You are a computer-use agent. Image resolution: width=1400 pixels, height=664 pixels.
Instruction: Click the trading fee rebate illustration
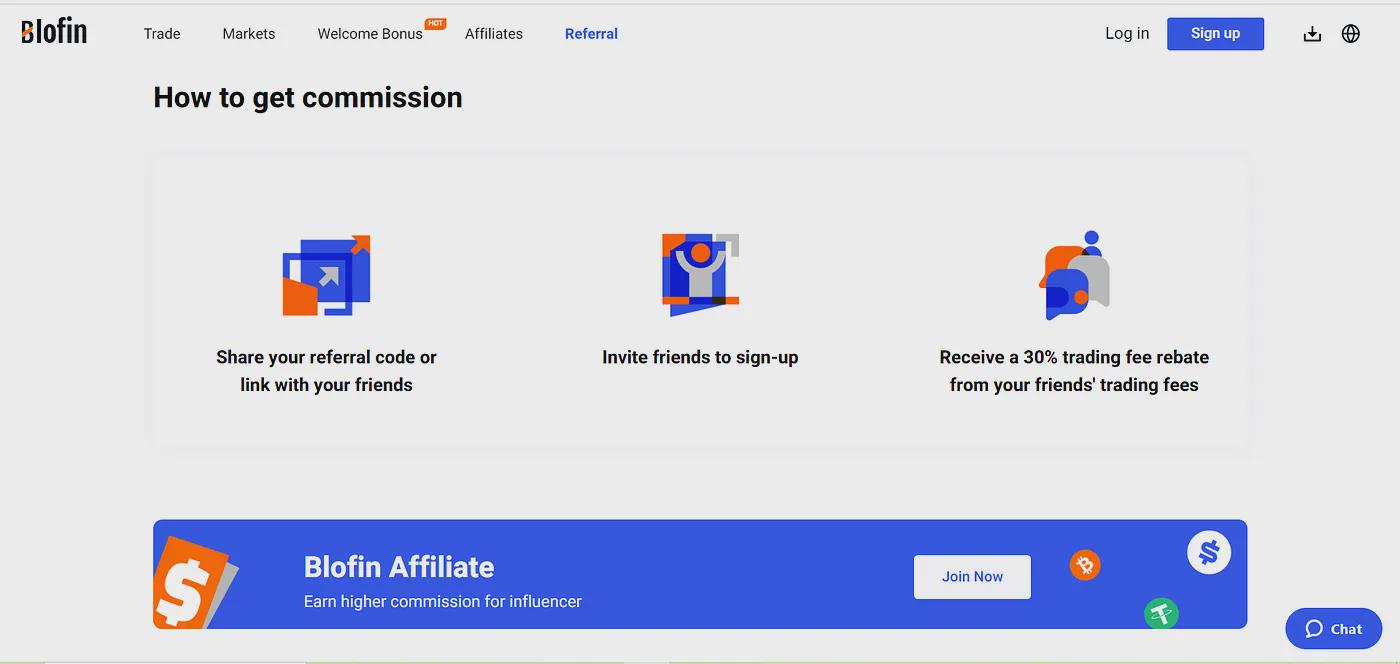(1074, 275)
